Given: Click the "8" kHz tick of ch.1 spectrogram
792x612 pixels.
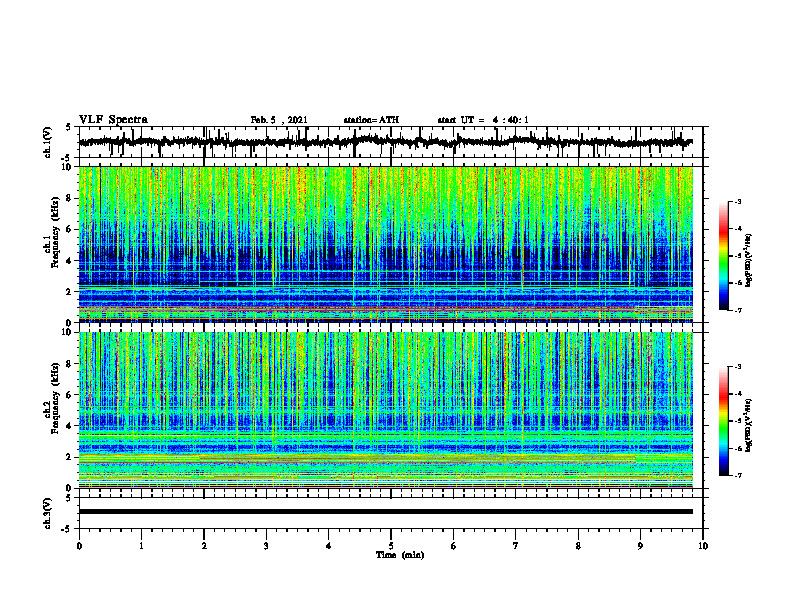Looking at the screenshot, I should click(x=69, y=198).
